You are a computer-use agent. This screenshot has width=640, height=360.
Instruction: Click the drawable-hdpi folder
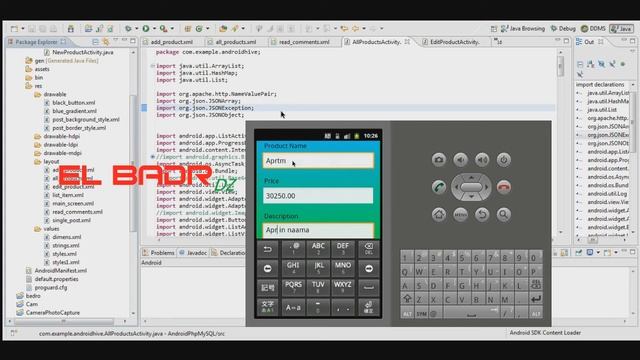tap(57, 136)
